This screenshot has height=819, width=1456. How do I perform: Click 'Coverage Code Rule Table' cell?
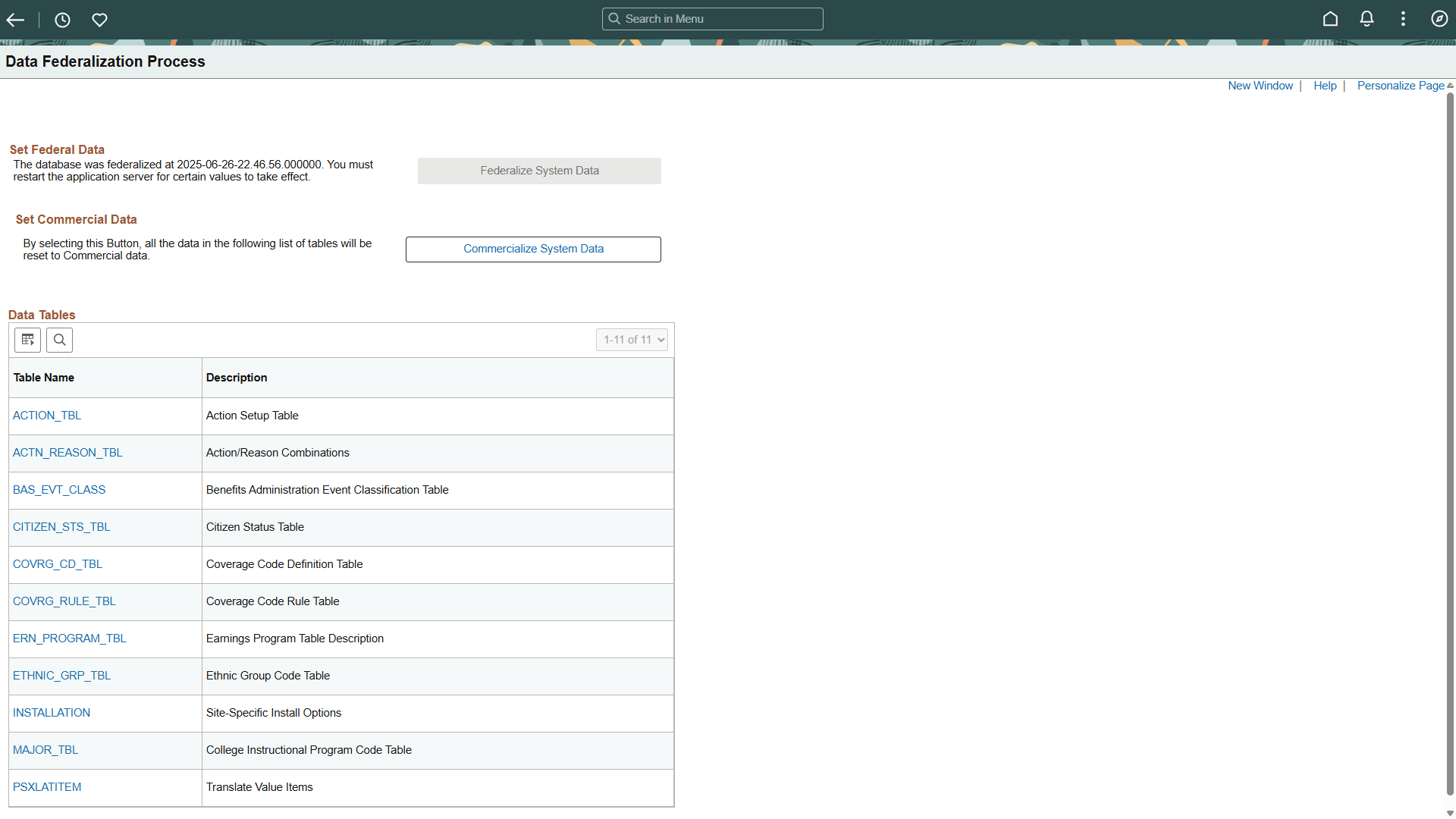438,602
